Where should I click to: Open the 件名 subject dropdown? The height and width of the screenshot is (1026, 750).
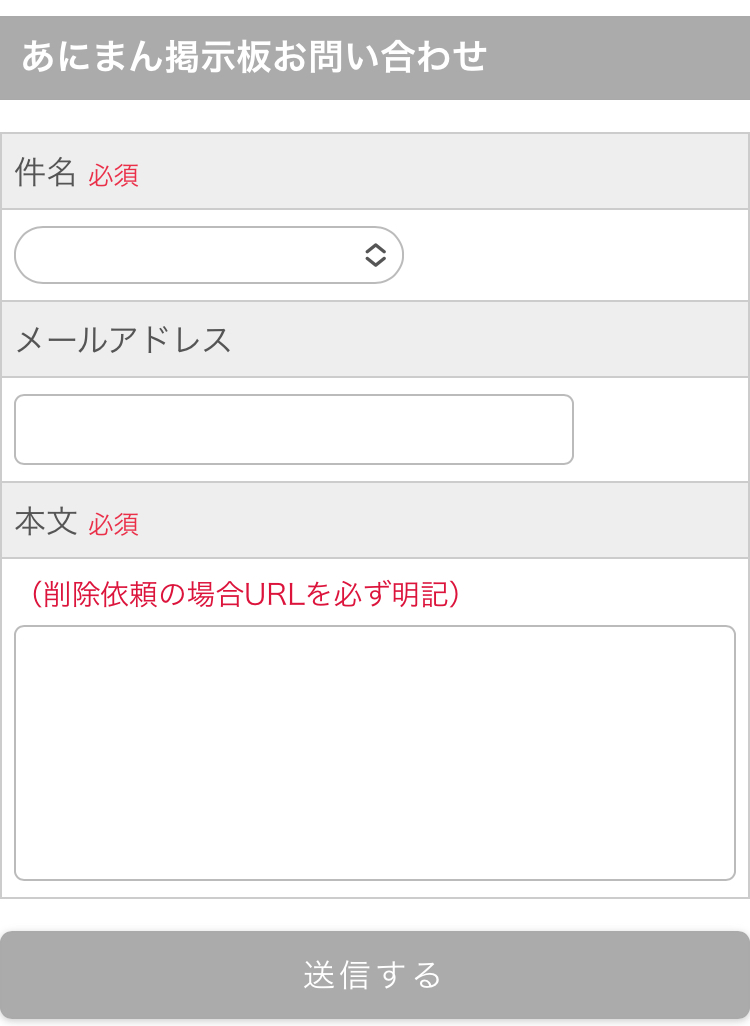coord(190,255)
